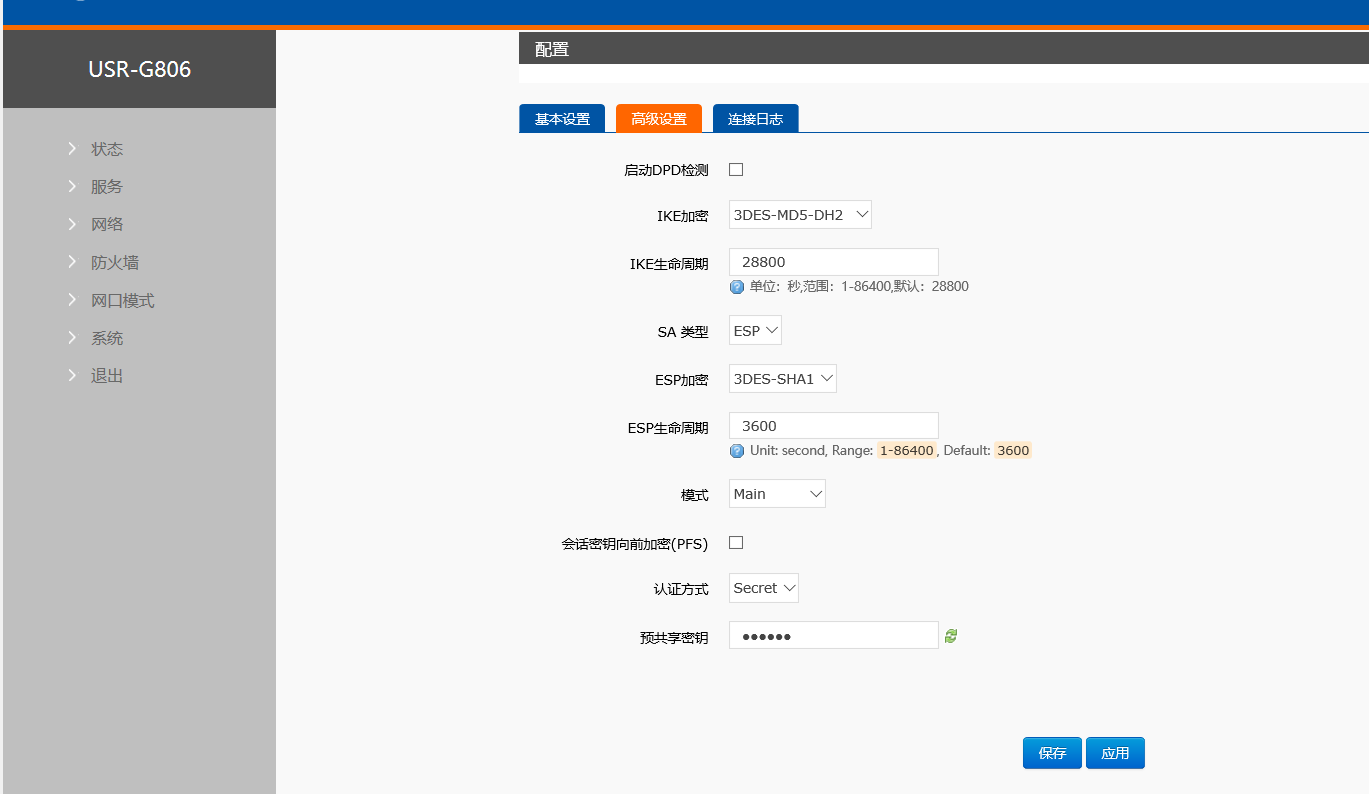Click into the IKE生命周期 input field
The height and width of the screenshot is (794, 1369).
pyautogui.click(x=833, y=262)
